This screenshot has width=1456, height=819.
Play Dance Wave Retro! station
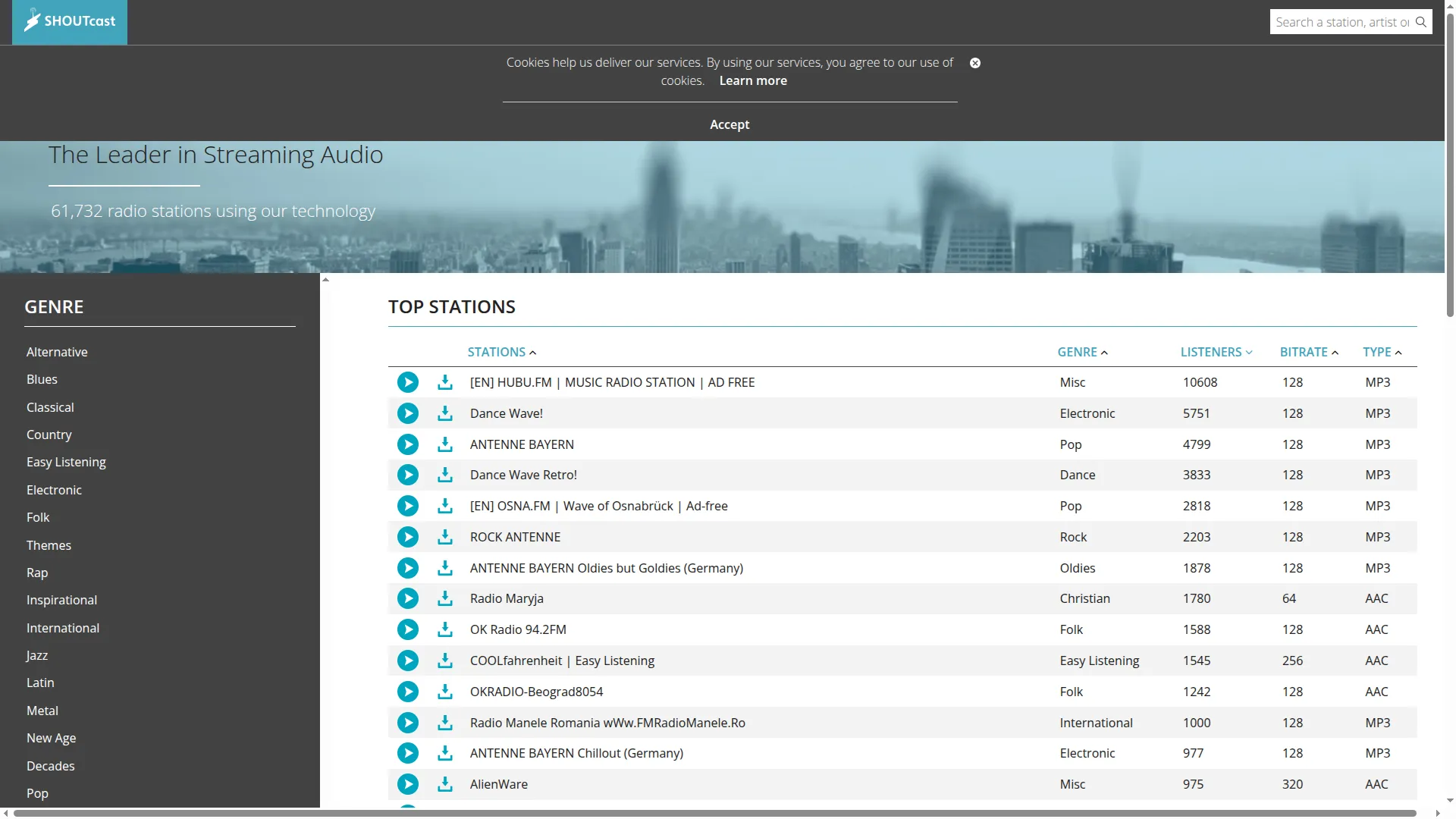click(x=408, y=475)
